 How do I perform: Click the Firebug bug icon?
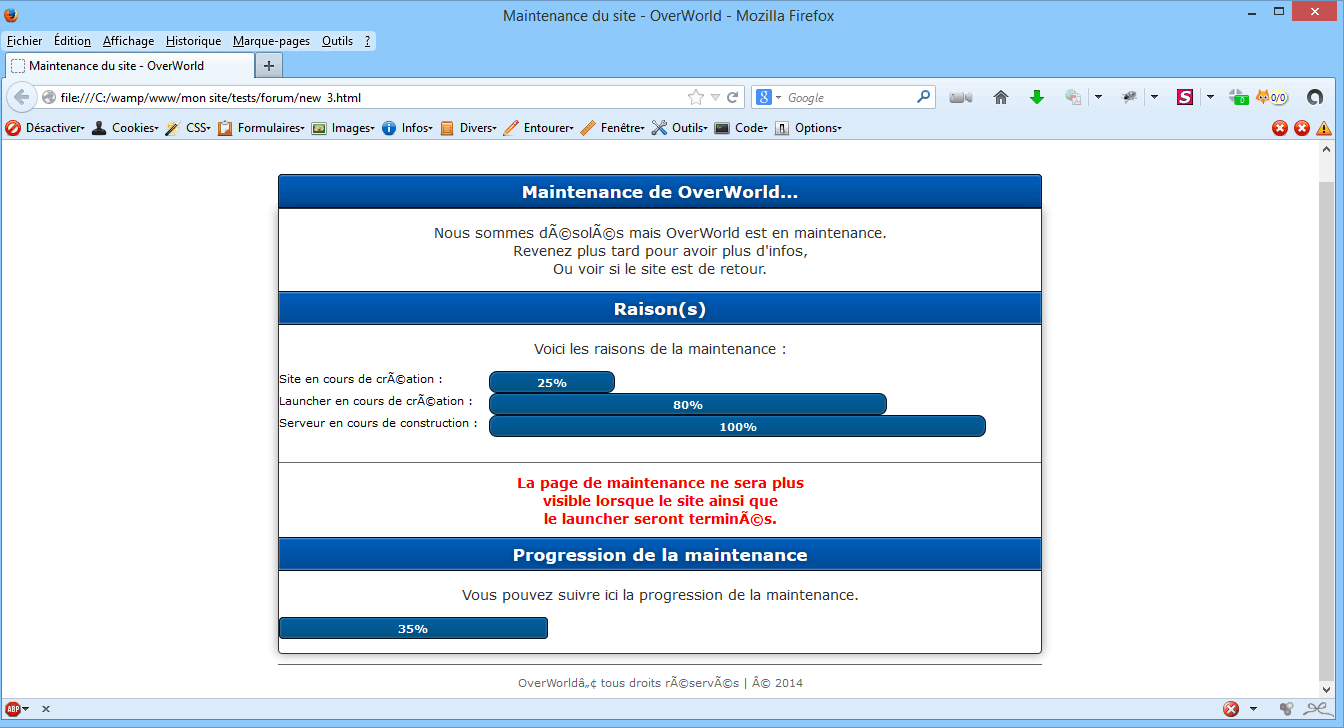click(x=1130, y=97)
